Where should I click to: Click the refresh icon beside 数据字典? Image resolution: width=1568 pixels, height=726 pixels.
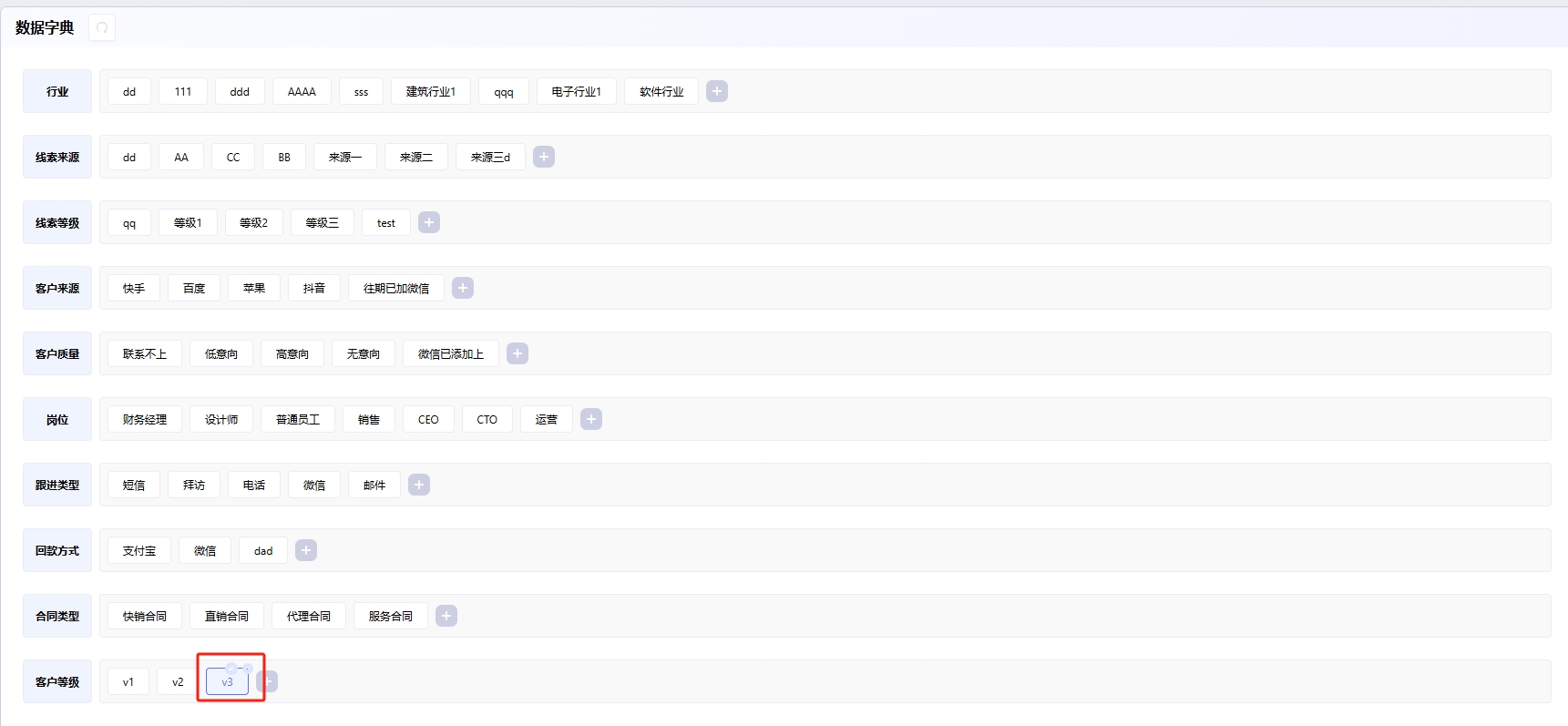point(102,28)
